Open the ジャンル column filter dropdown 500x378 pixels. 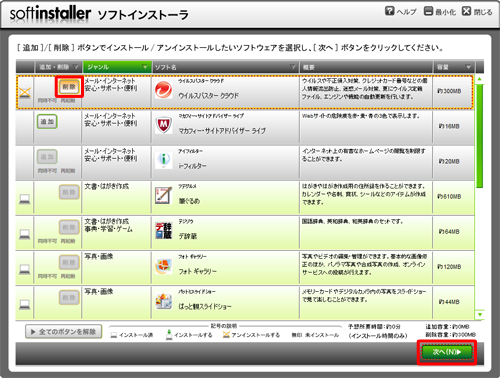point(145,67)
